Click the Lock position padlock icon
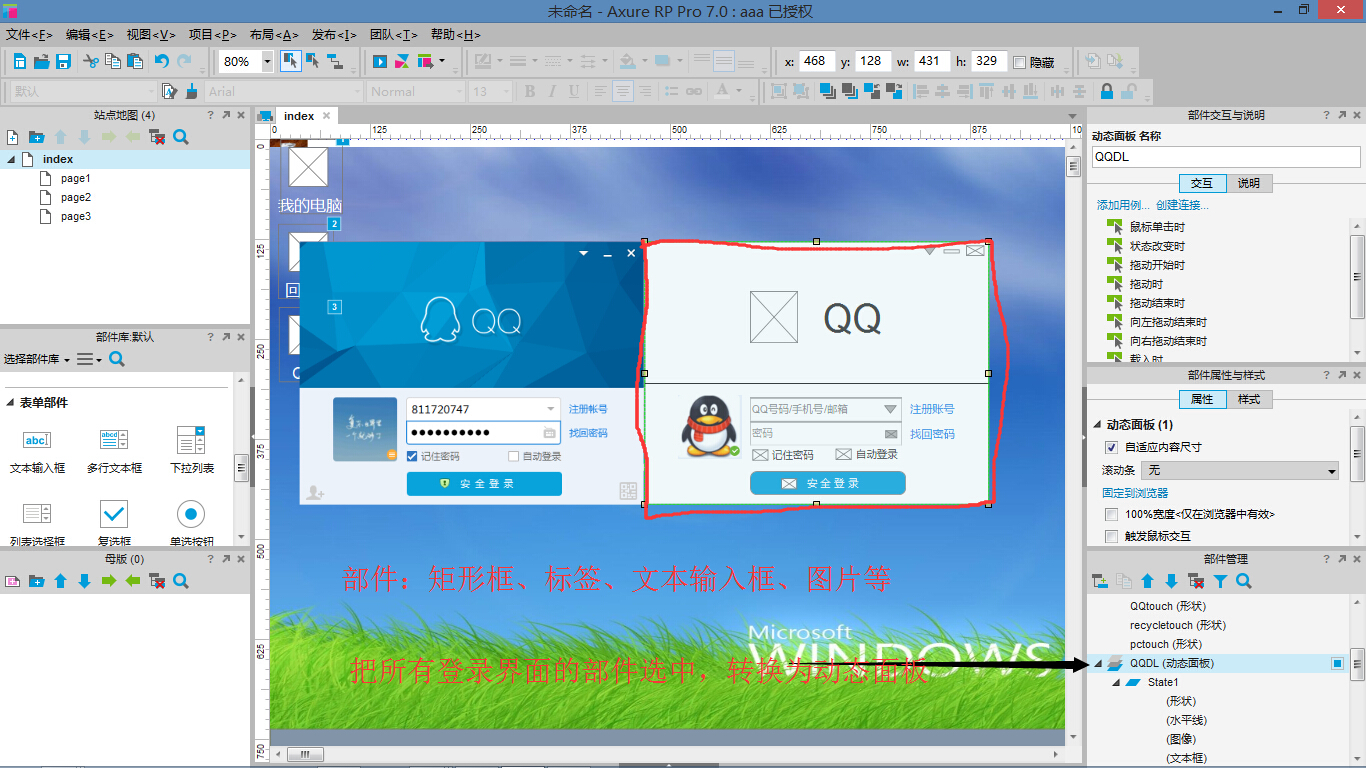Screen dimensions: 1366x768 pyautogui.click(x=1107, y=91)
